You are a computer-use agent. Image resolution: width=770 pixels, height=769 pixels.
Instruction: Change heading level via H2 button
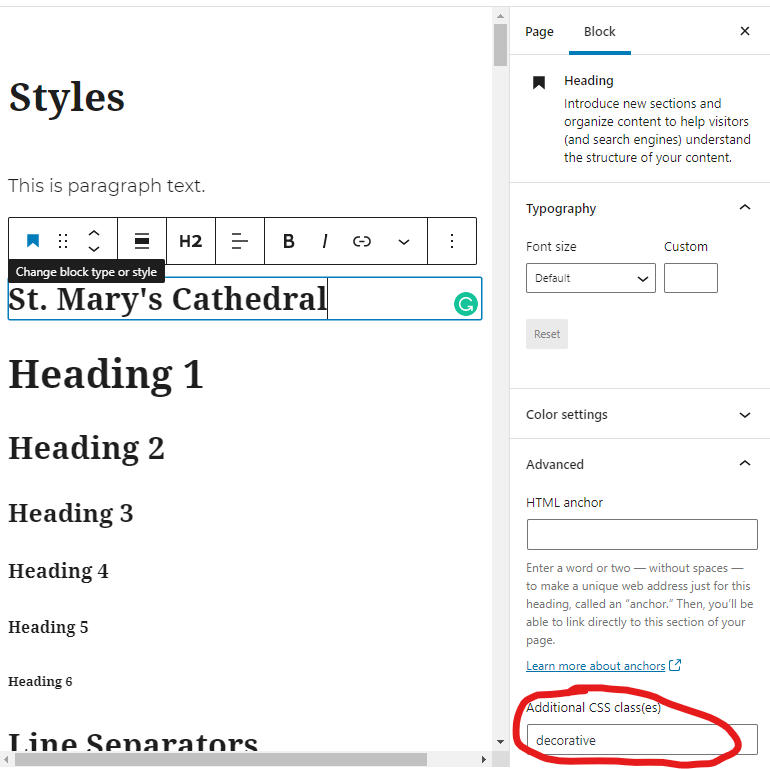190,241
